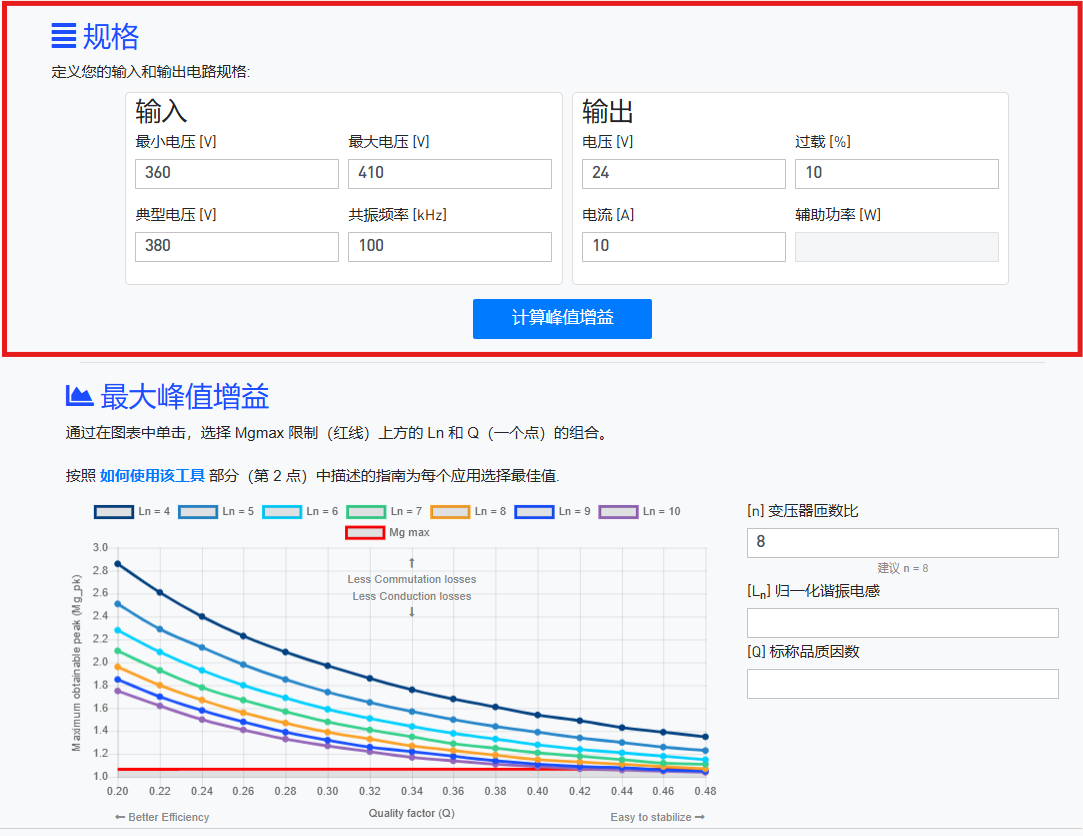The width and height of the screenshot is (1083, 836).
Task: Toggle the Ln = 7 legend swatch
Action: (366, 512)
